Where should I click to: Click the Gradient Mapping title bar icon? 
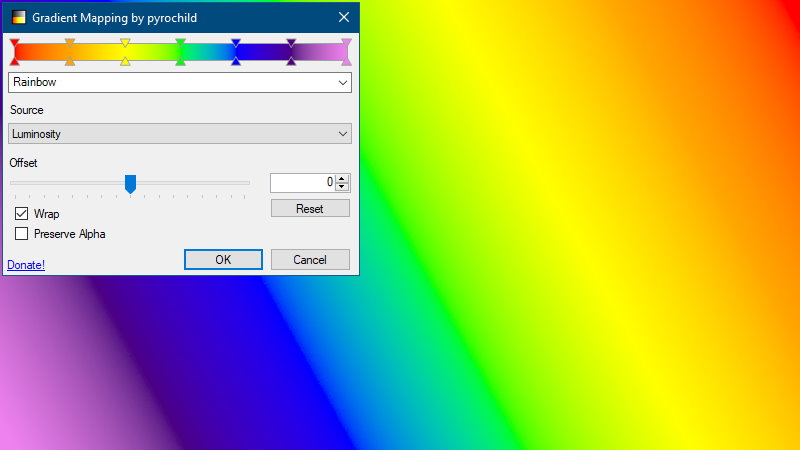pos(18,17)
